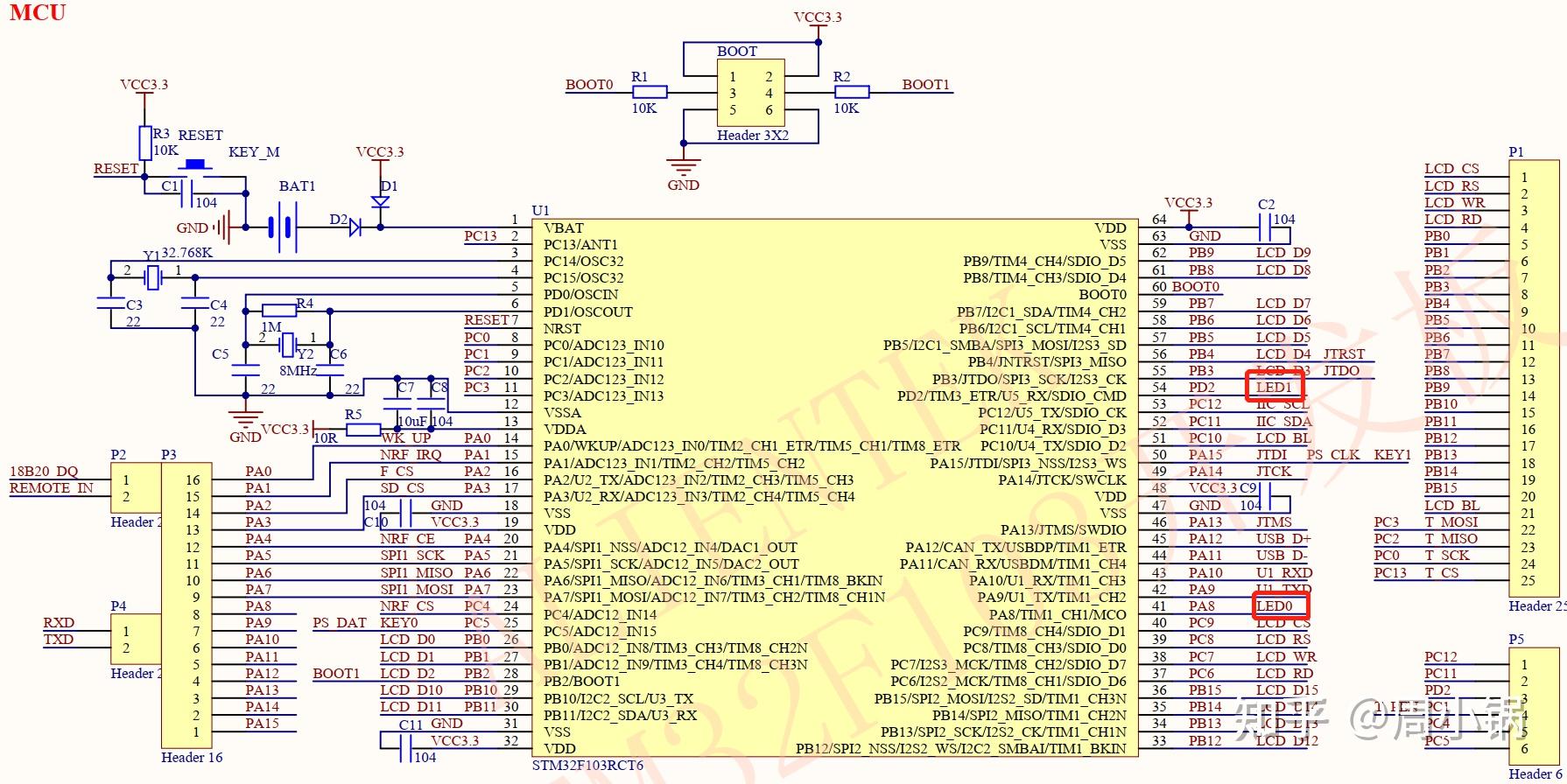The height and width of the screenshot is (784, 1567).
Task: Select capacitor C6 symbol
Action: [x=330, y=370]
